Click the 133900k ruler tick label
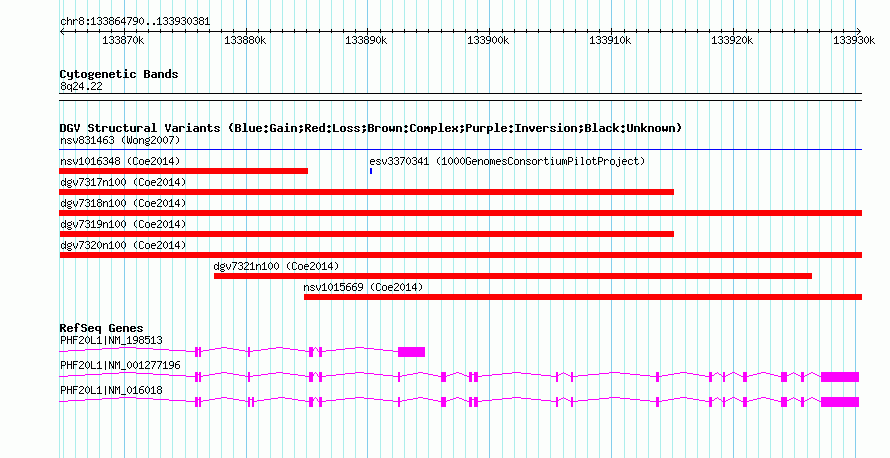This screenshot has height=458, width=890. (488, 40)
